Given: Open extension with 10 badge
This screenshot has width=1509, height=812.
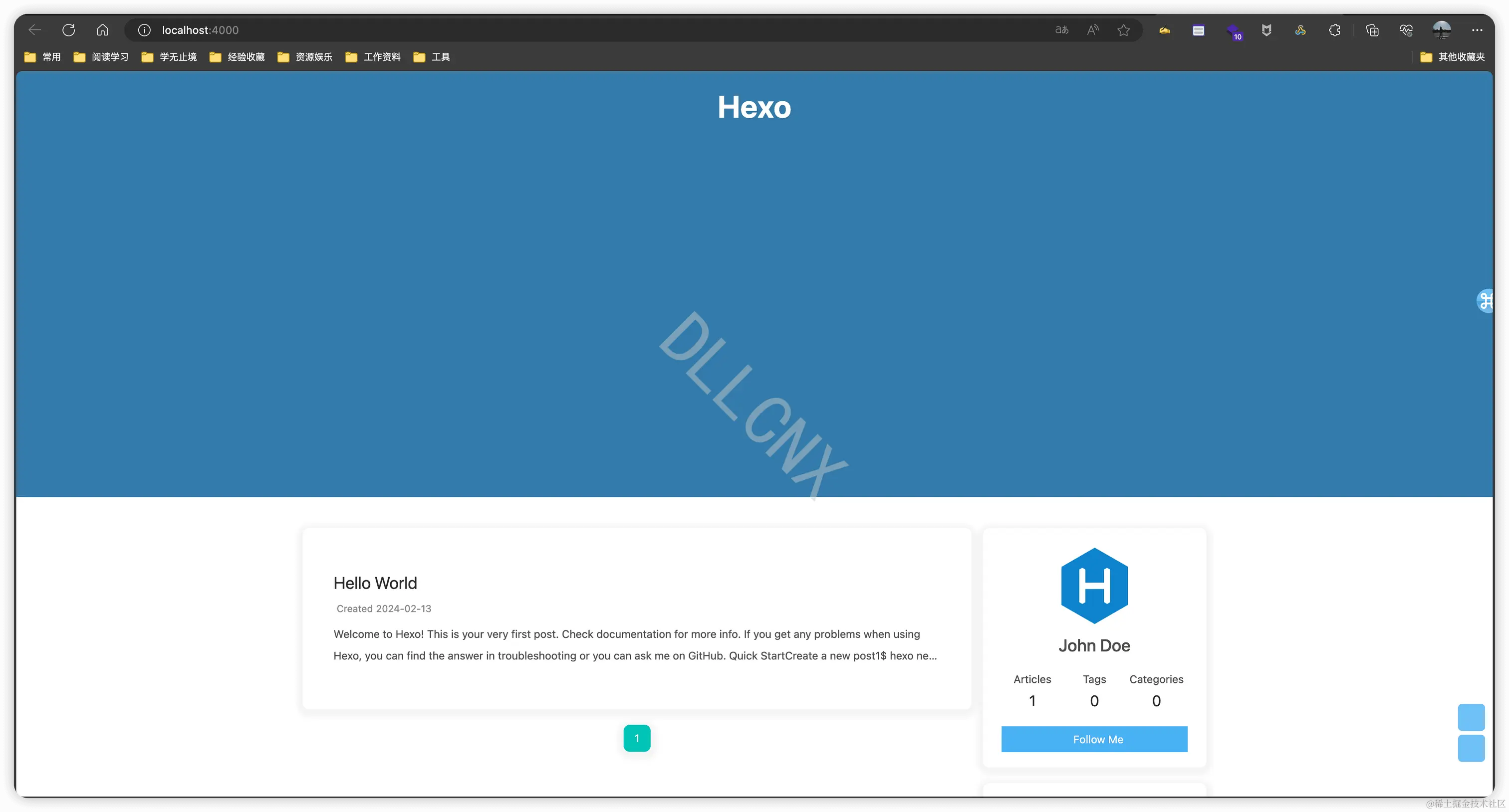Looking at the screenshot, I should tap(1234, 31).
